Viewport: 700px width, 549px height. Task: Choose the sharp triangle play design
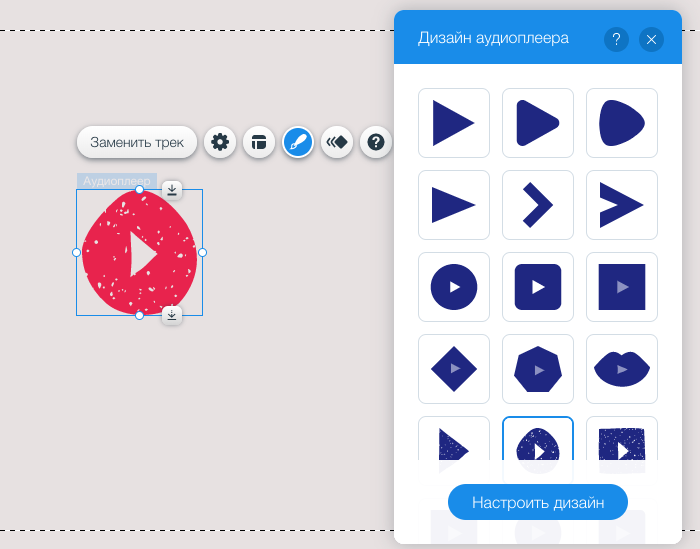(454, 123)
